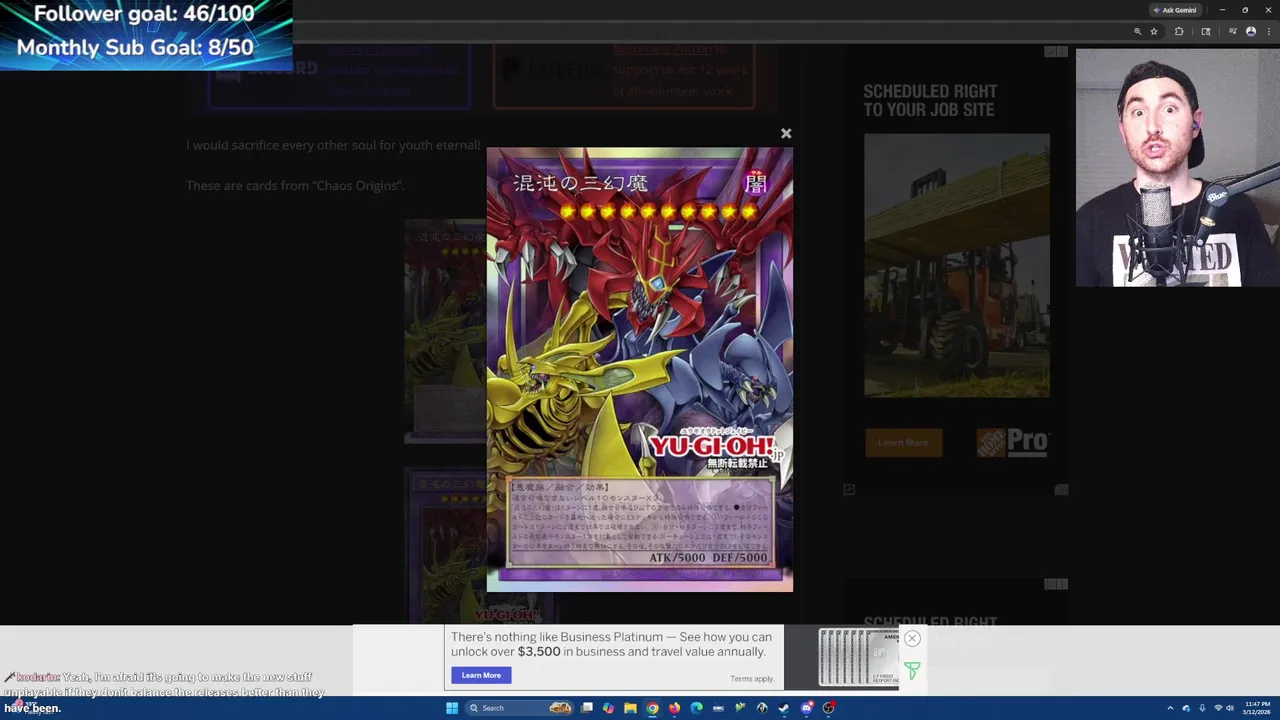Open Copilot from the taskbar
This screenshot has width=1280, height=720.
pyautogui.click(x=608, y=708)
